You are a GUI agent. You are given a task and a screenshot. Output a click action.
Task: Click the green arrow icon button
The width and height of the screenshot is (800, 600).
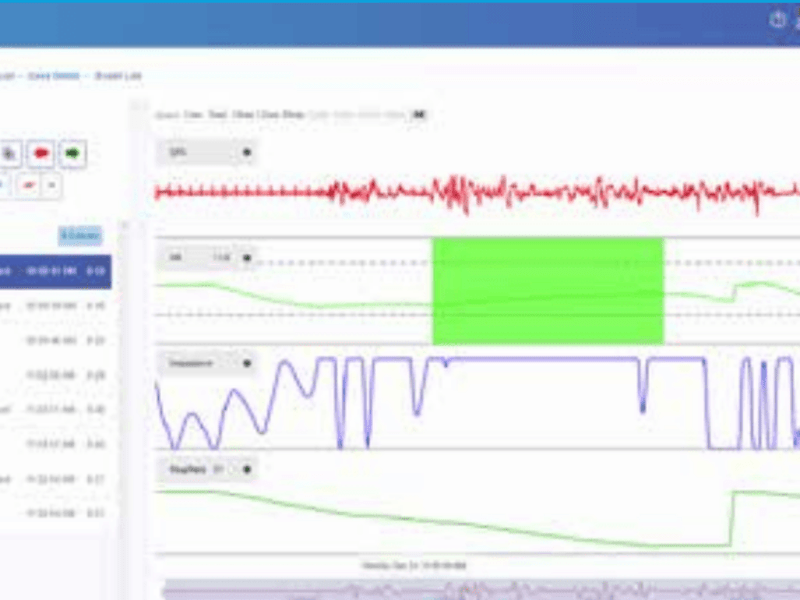pos(72,153)
